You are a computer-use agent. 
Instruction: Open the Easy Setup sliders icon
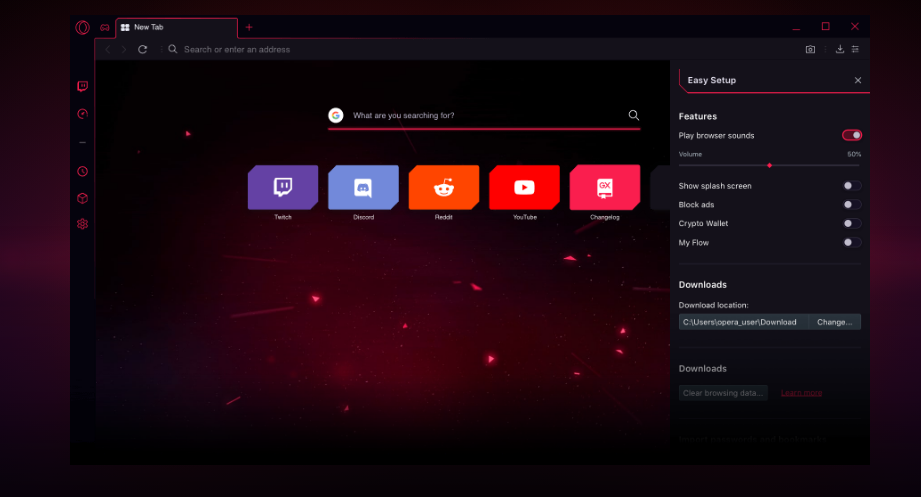855,49
